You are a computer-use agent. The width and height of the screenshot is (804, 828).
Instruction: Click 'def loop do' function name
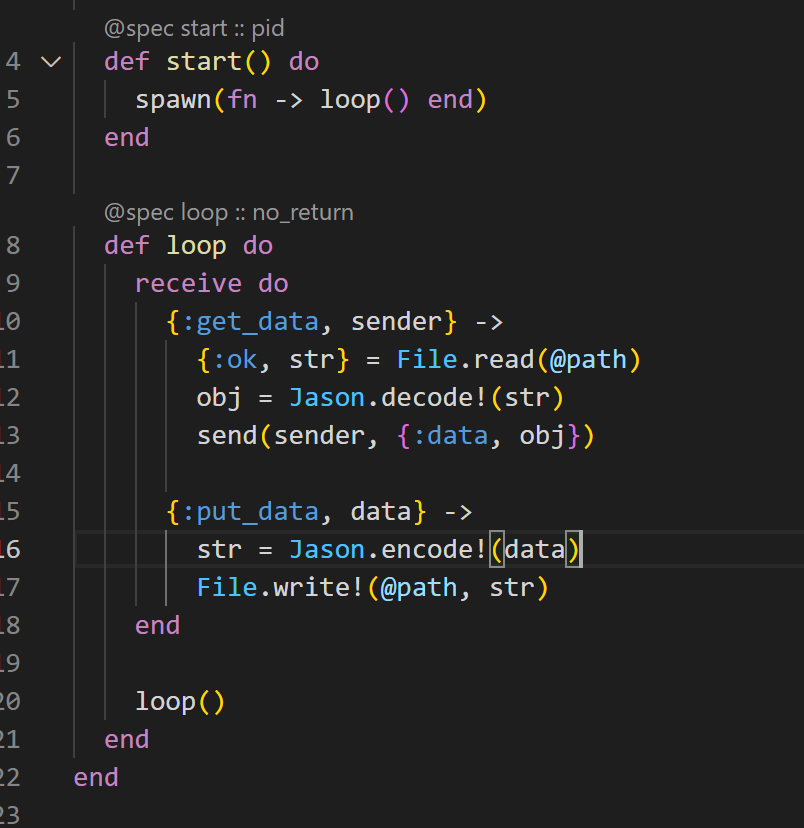click(196, 246)
